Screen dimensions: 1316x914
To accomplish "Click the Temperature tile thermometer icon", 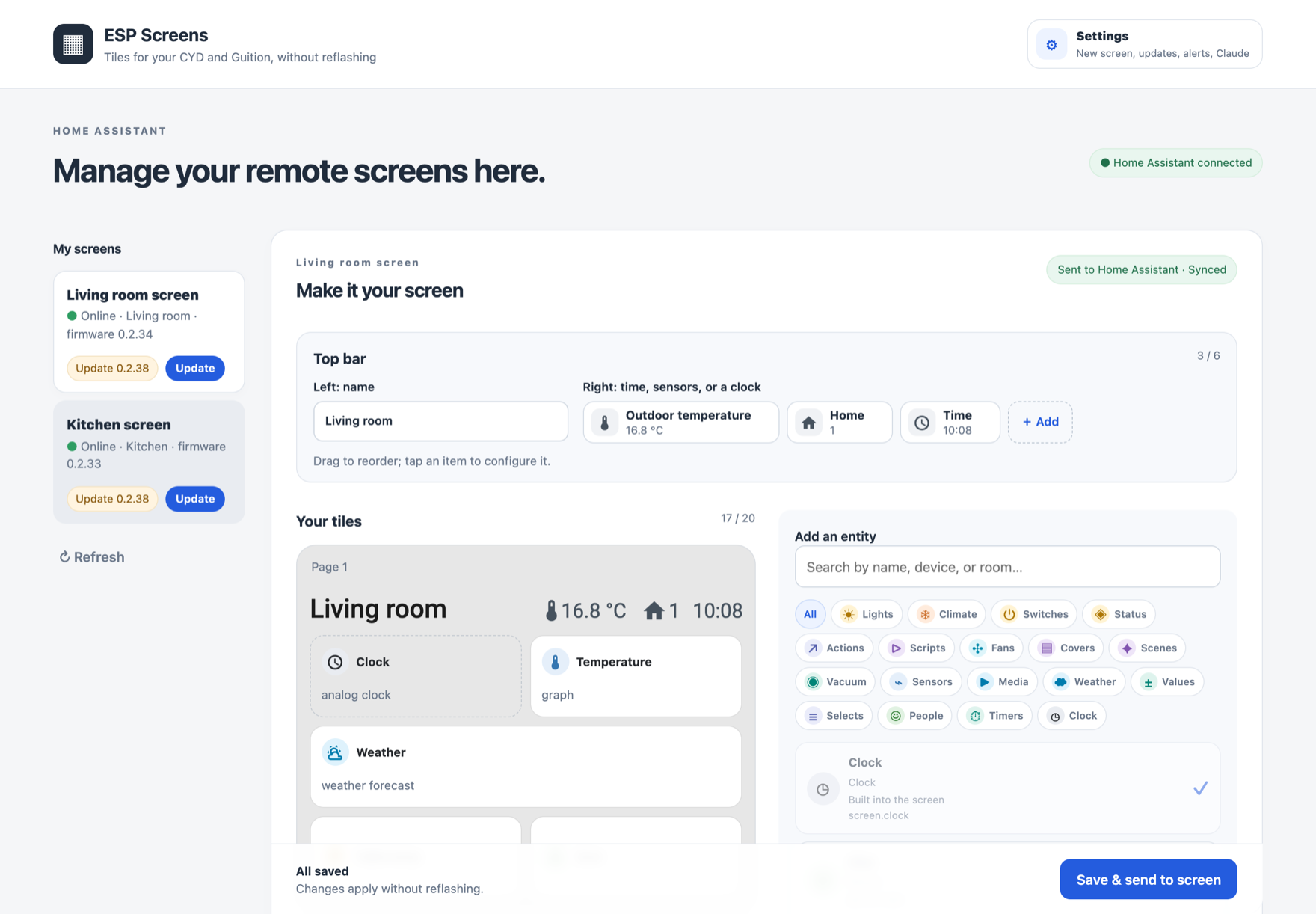I will 555,662.
